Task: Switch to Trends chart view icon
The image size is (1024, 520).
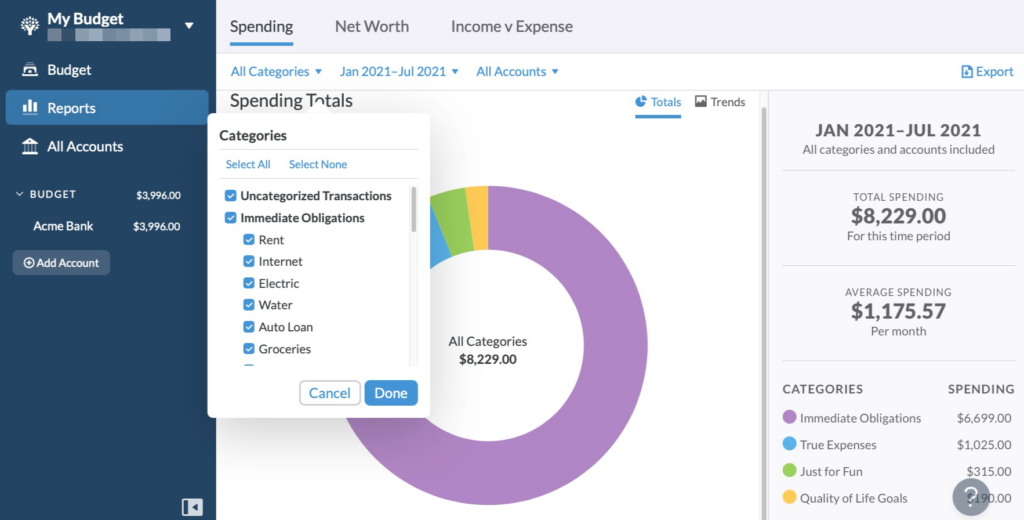Action: coord(701,102)
